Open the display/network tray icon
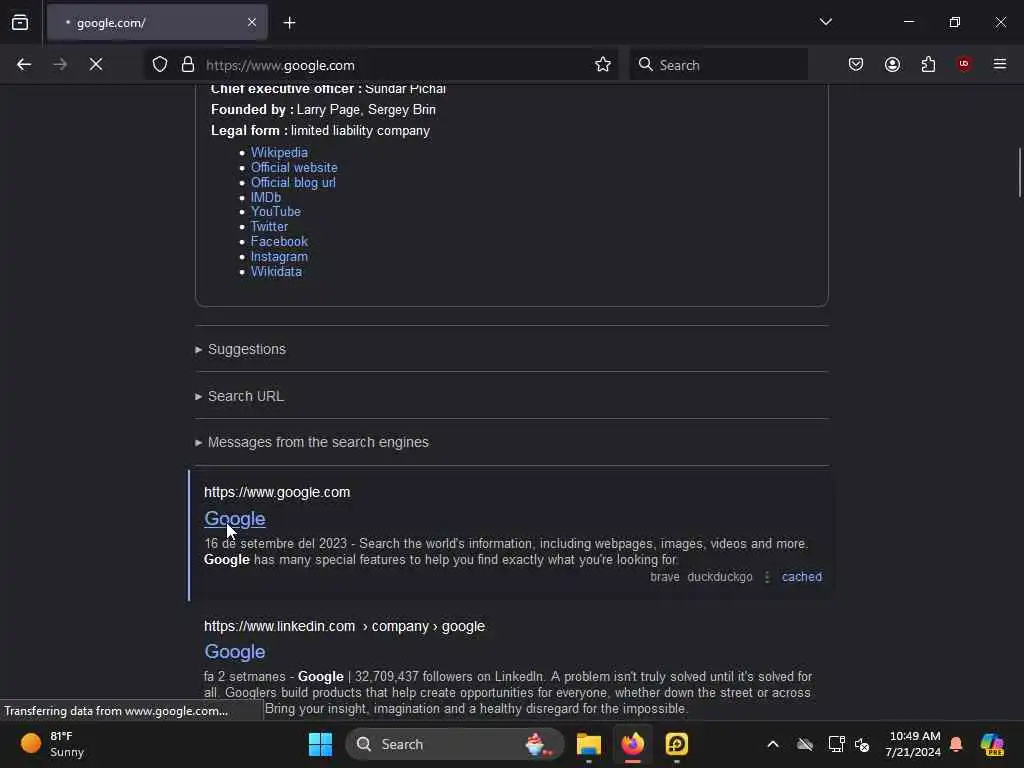This screenshot has width=1024, height=768. click(836, 744)
